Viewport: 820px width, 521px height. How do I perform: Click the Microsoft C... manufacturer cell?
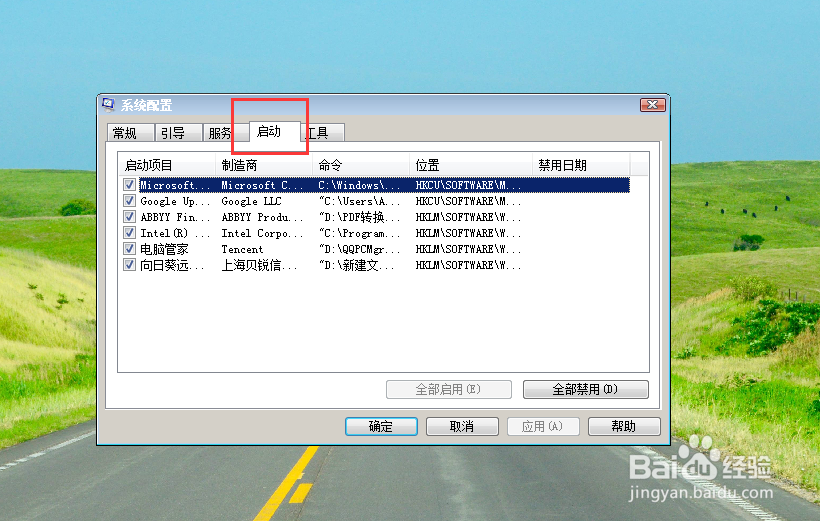(x=262, y=185)
